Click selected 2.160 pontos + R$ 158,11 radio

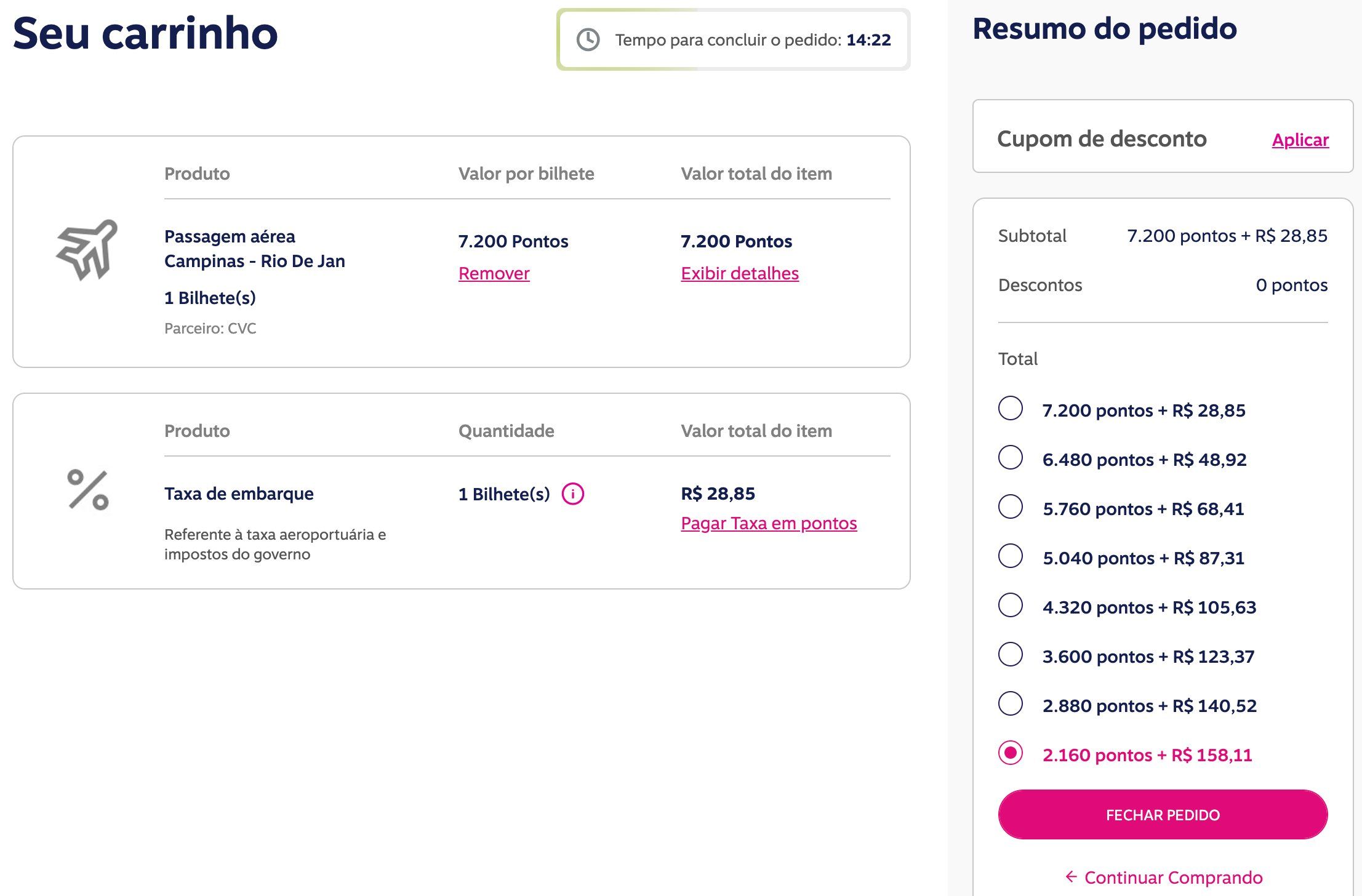coord(1011,753)
